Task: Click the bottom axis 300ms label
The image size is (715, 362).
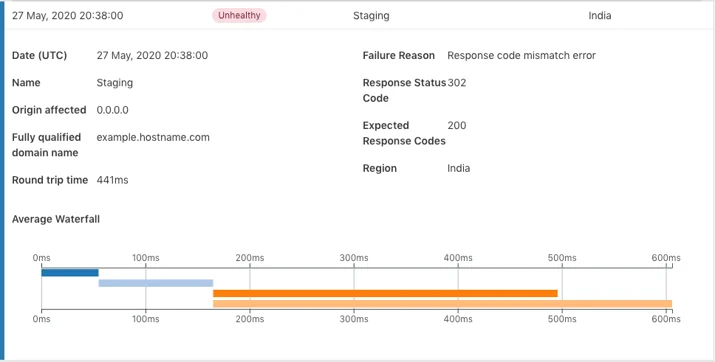Action: coord(354,319)
